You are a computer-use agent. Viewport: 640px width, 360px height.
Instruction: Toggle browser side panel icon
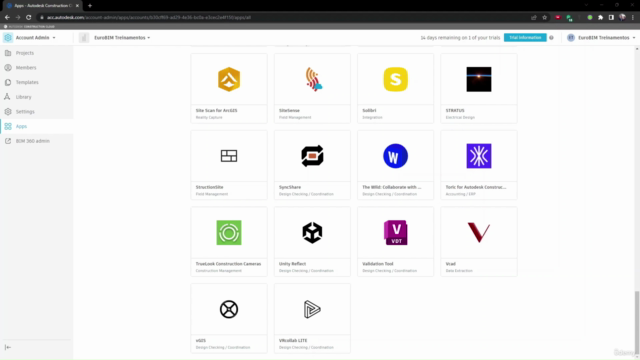pyautogui.click(x=611, y=18)
